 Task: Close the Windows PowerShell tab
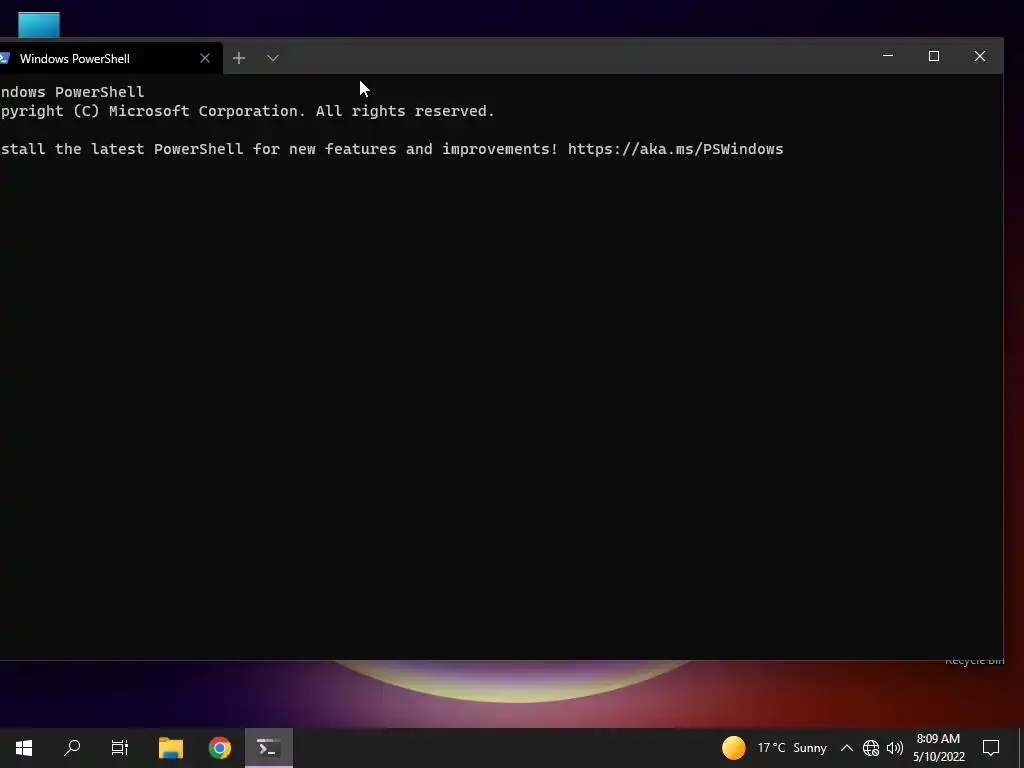tap(205, 58)
